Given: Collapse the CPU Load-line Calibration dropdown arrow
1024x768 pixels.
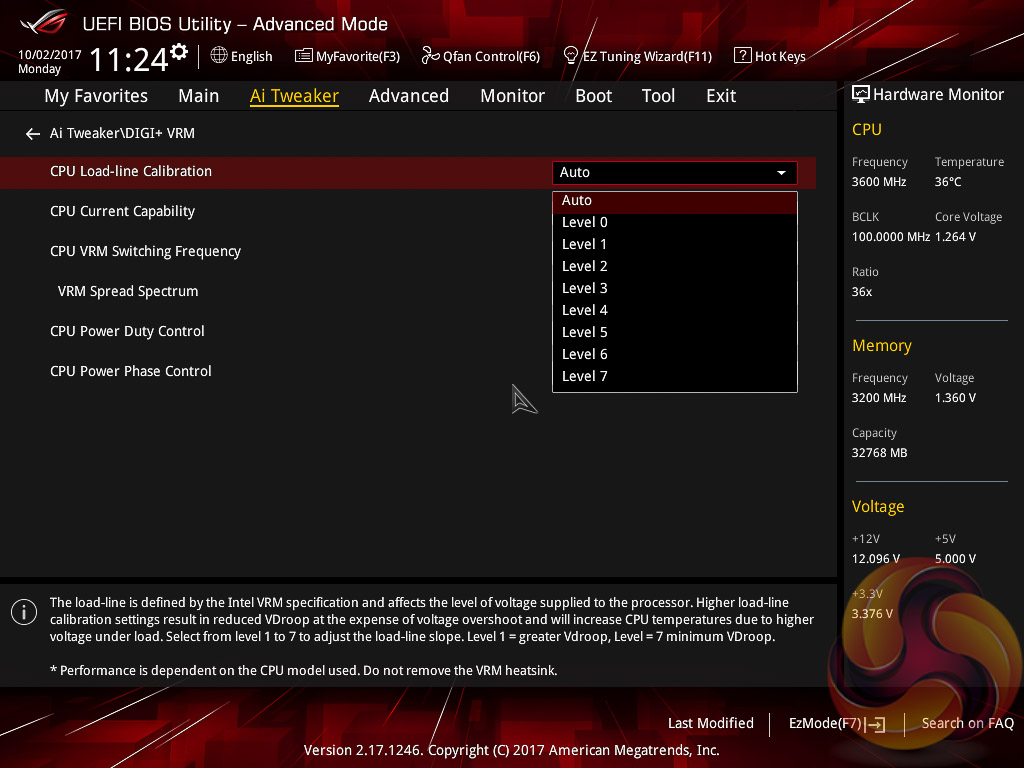Looking at the screenshot, I should 781,173.
